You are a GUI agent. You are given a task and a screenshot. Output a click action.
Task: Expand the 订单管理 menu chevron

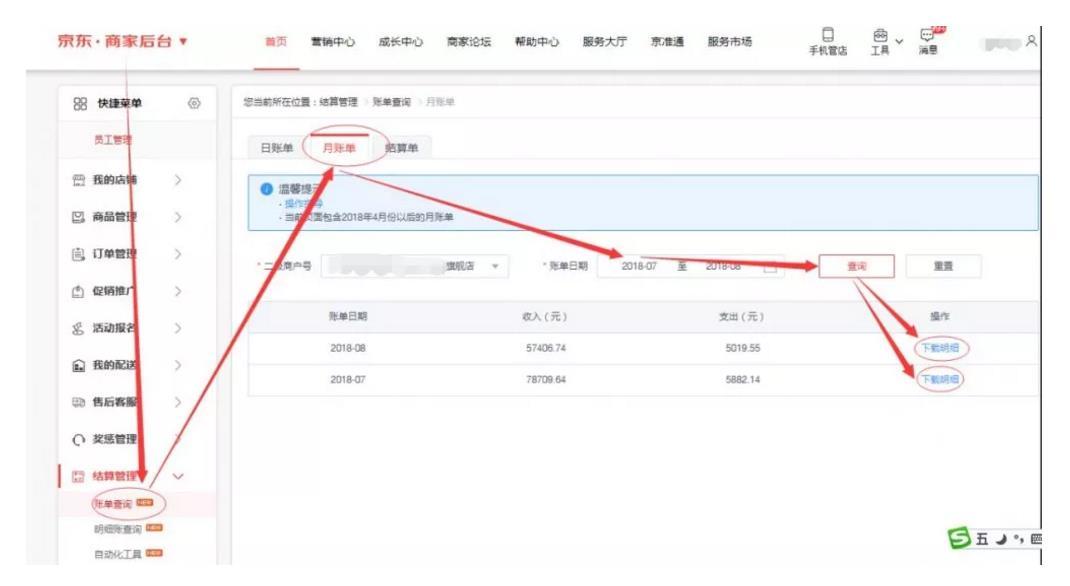point(178,254)
